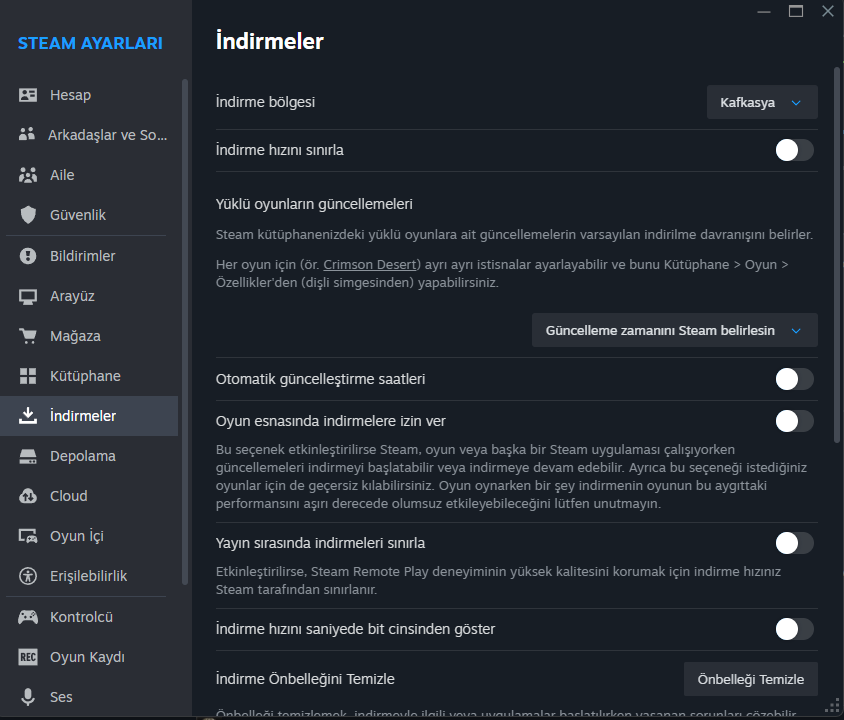This screenshot has width=844, height=720.
Task: Toggle Oyun esnasında indirmelere izin ver
Action: pyautogui.click(x=794, y=421)
